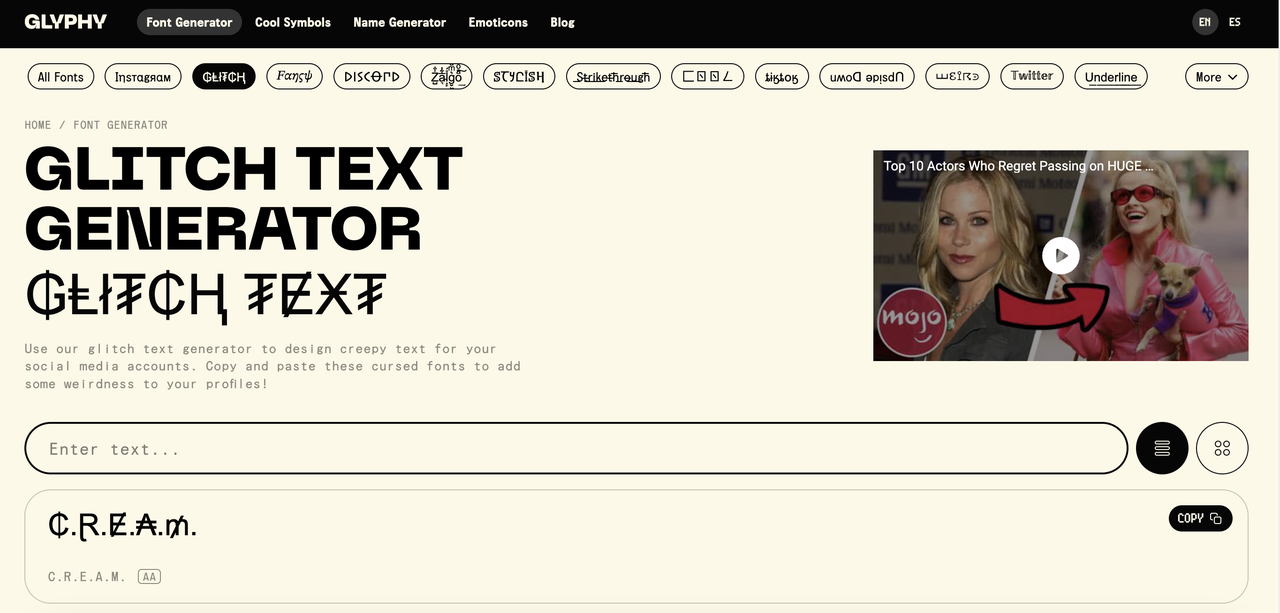Click the small C.R.E.A.M. font name label
The width and height of the screenshot is (1280, 613).
(x=87, y=577)
